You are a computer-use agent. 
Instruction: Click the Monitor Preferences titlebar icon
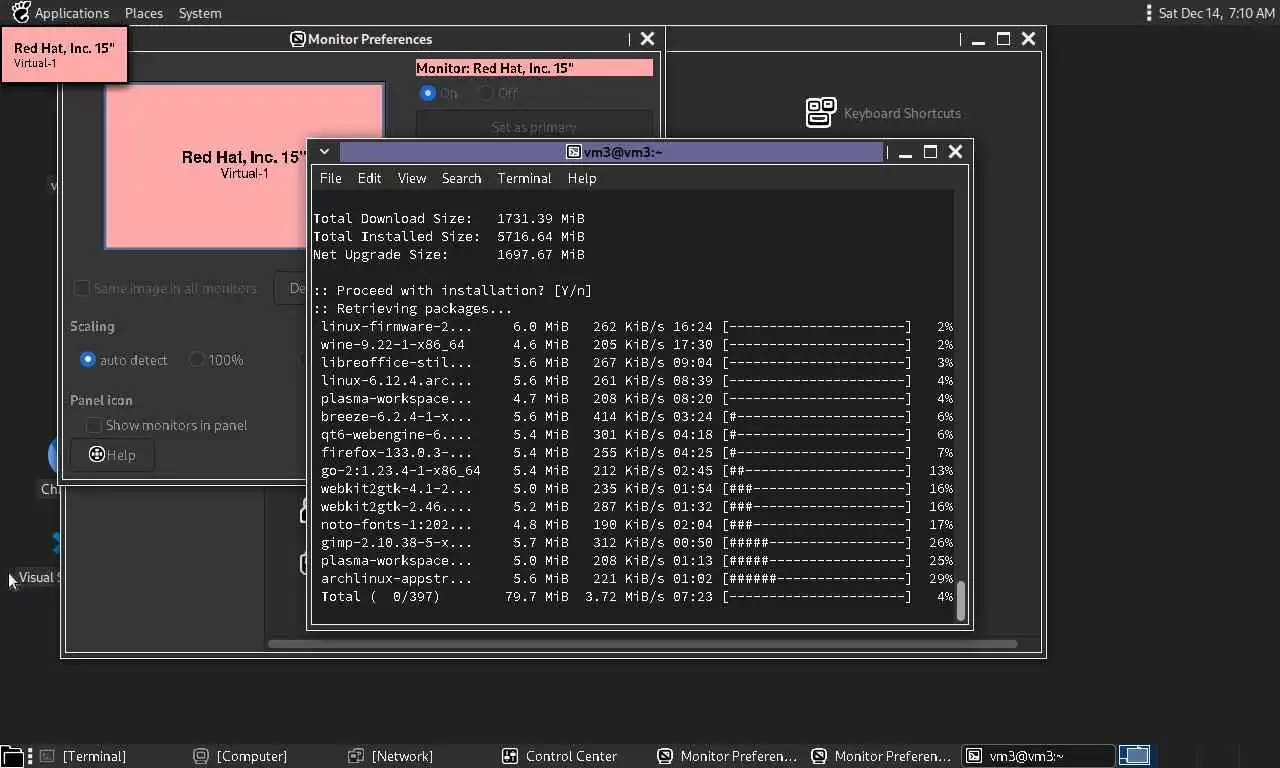pyautogui.click(x=297, y=39)
